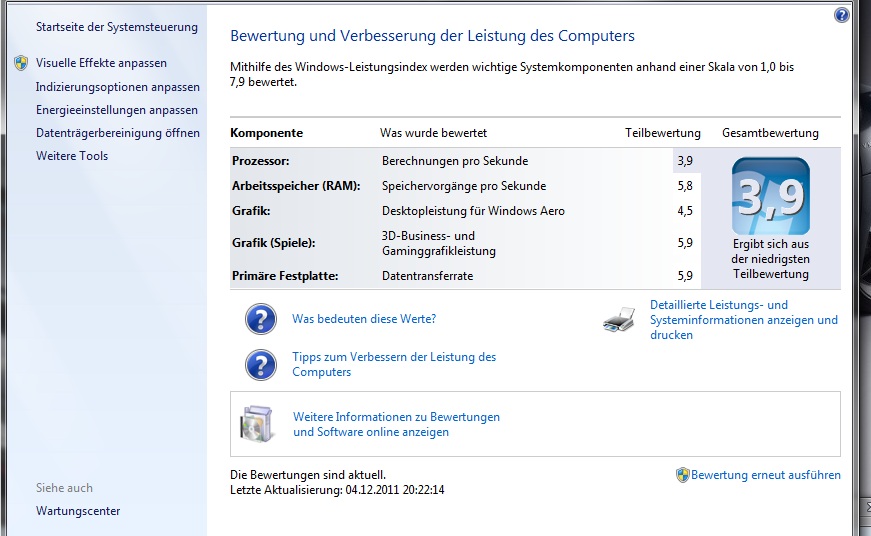Click the Komponente column header
The width and height of the screenshot is (871, 536).
(267, 133)
